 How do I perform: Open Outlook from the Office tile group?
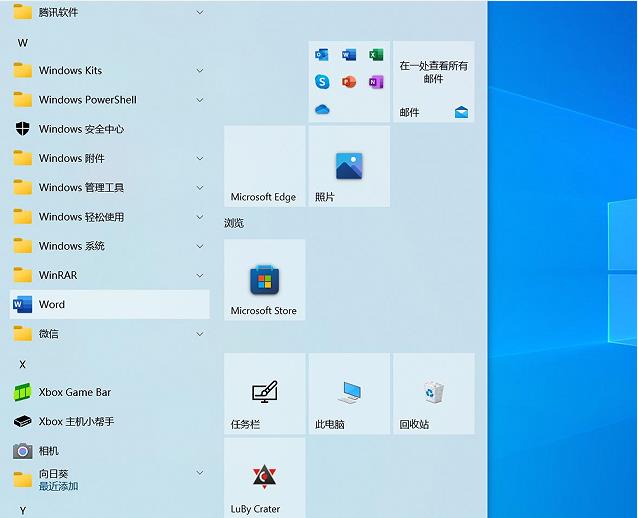click(322, 55)
